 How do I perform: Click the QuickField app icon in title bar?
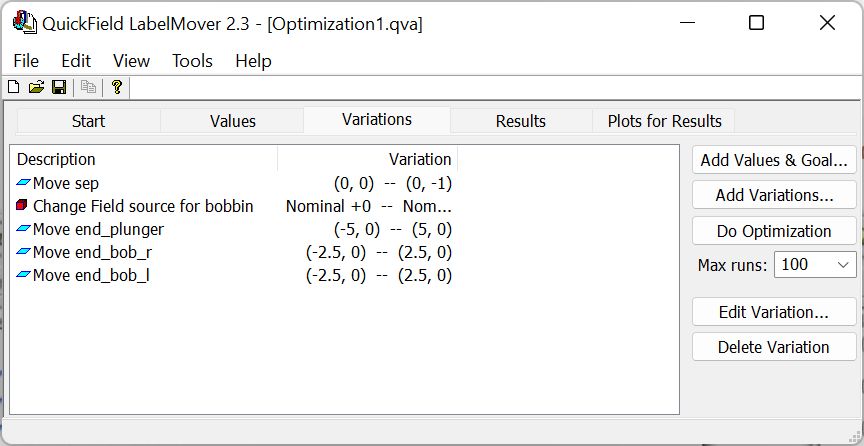[21, 23]
